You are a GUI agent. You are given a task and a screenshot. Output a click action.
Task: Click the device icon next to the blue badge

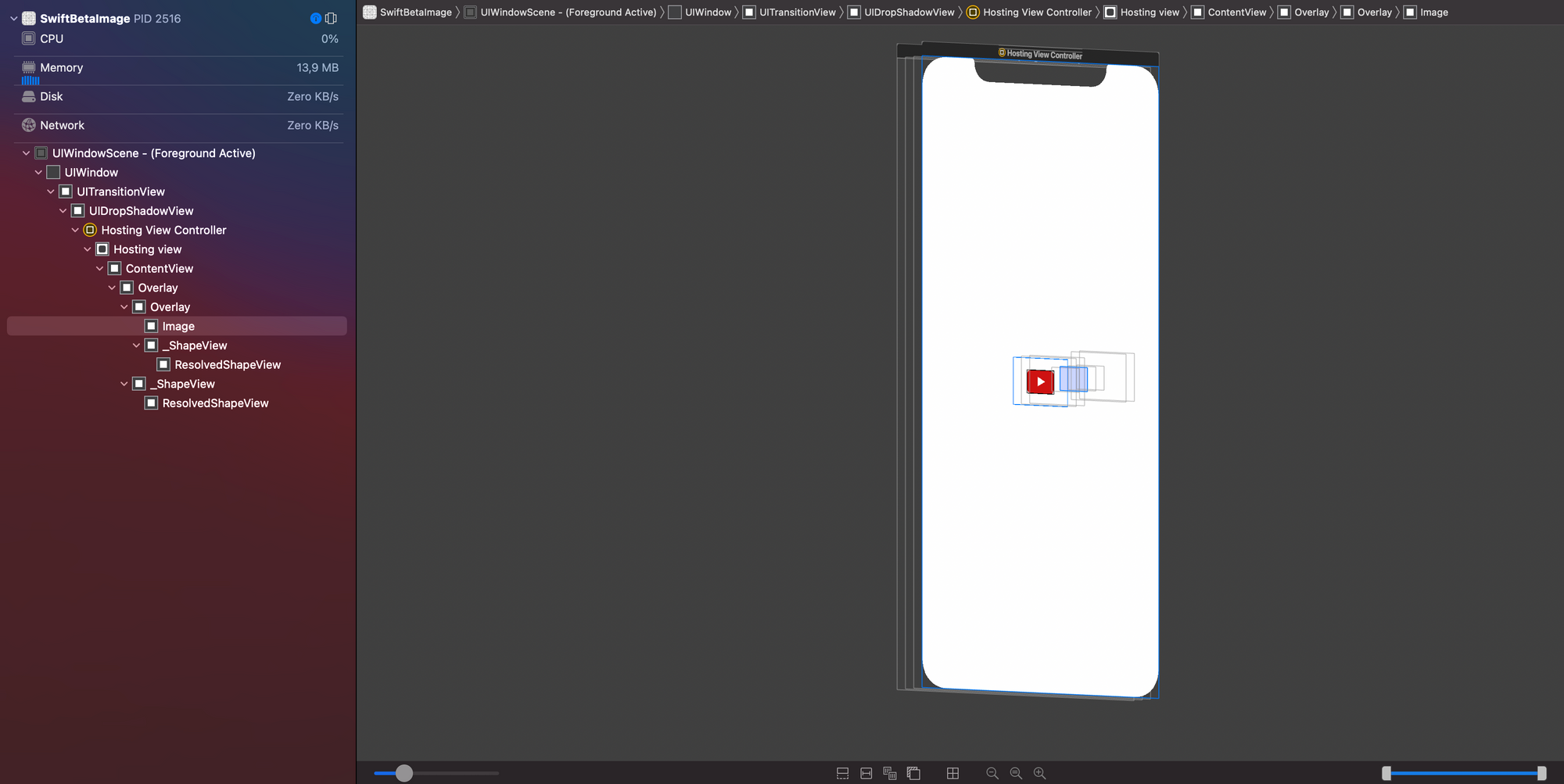pyautogui.click(x=331, y=18)
